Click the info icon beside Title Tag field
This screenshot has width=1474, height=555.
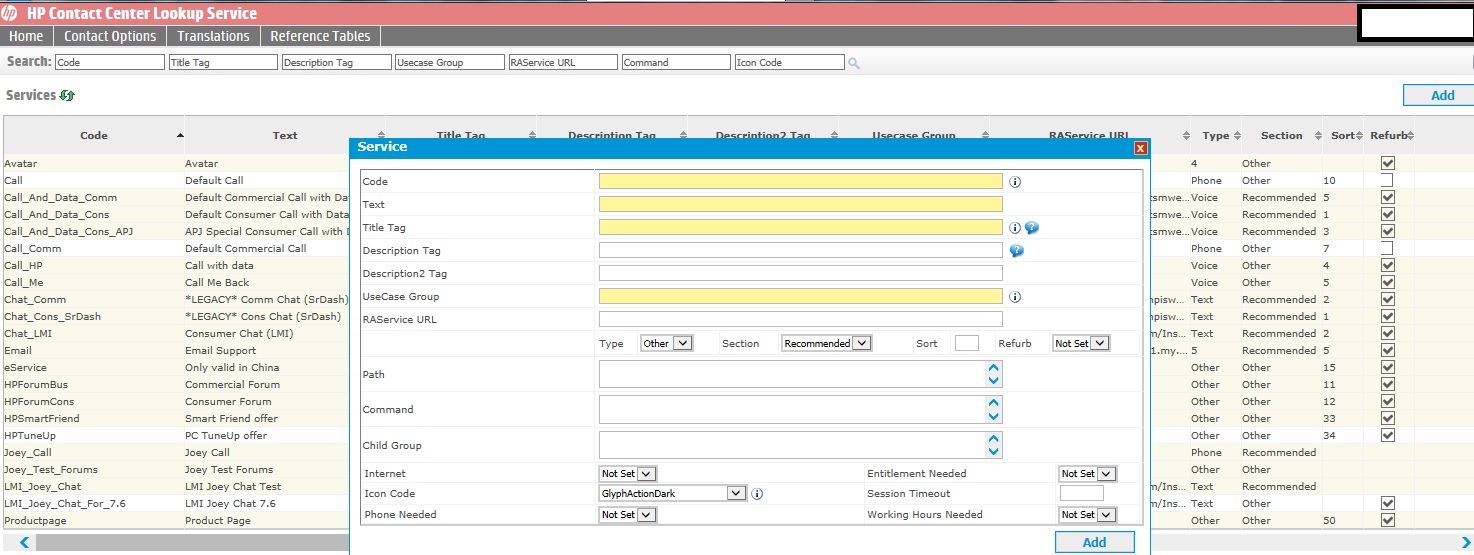1015,228
